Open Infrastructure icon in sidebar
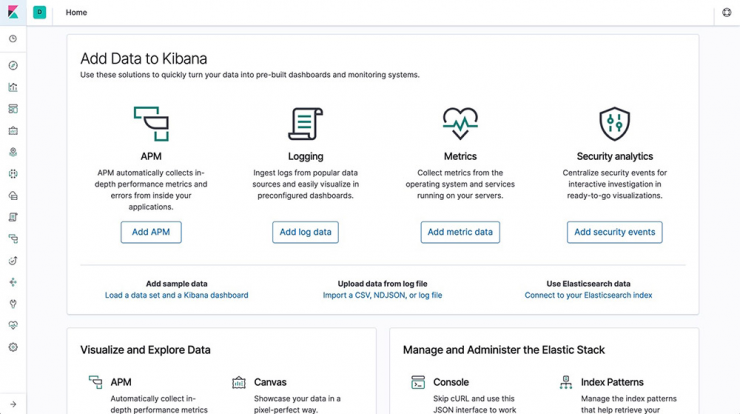The width and height of the screenshot is (740, 414). pos(13,195)
